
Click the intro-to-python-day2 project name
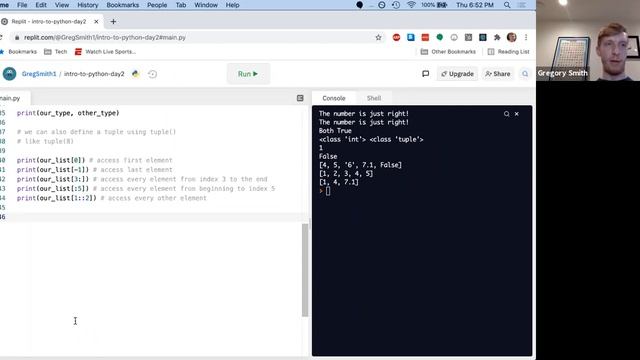pyautogui.click(x=94, y=74)
